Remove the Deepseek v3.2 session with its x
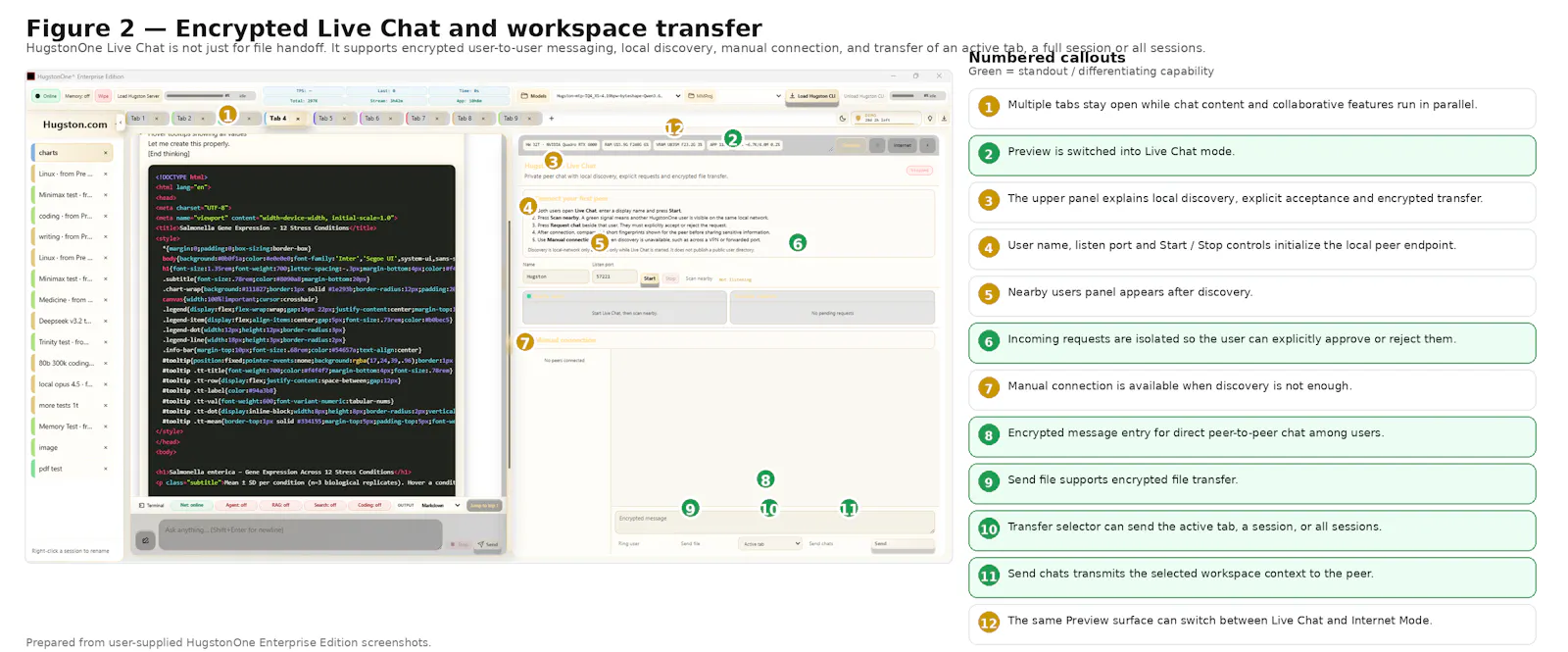 point(106,321)
